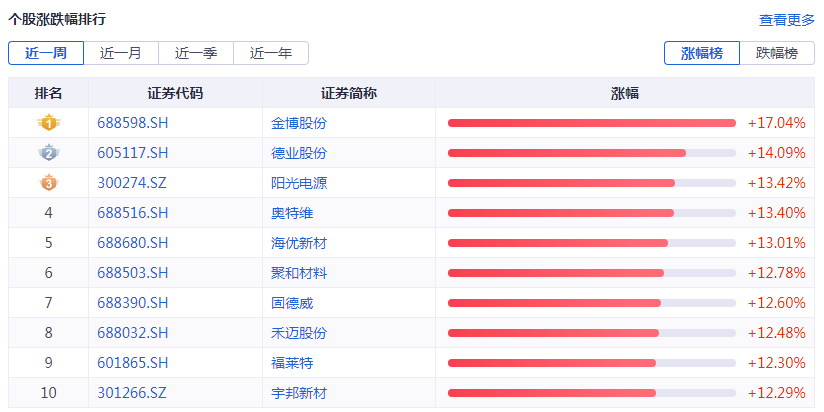The image size is (824, 412).
Task: Click stock code 605117.SH
Action: (x=133, y=153)
